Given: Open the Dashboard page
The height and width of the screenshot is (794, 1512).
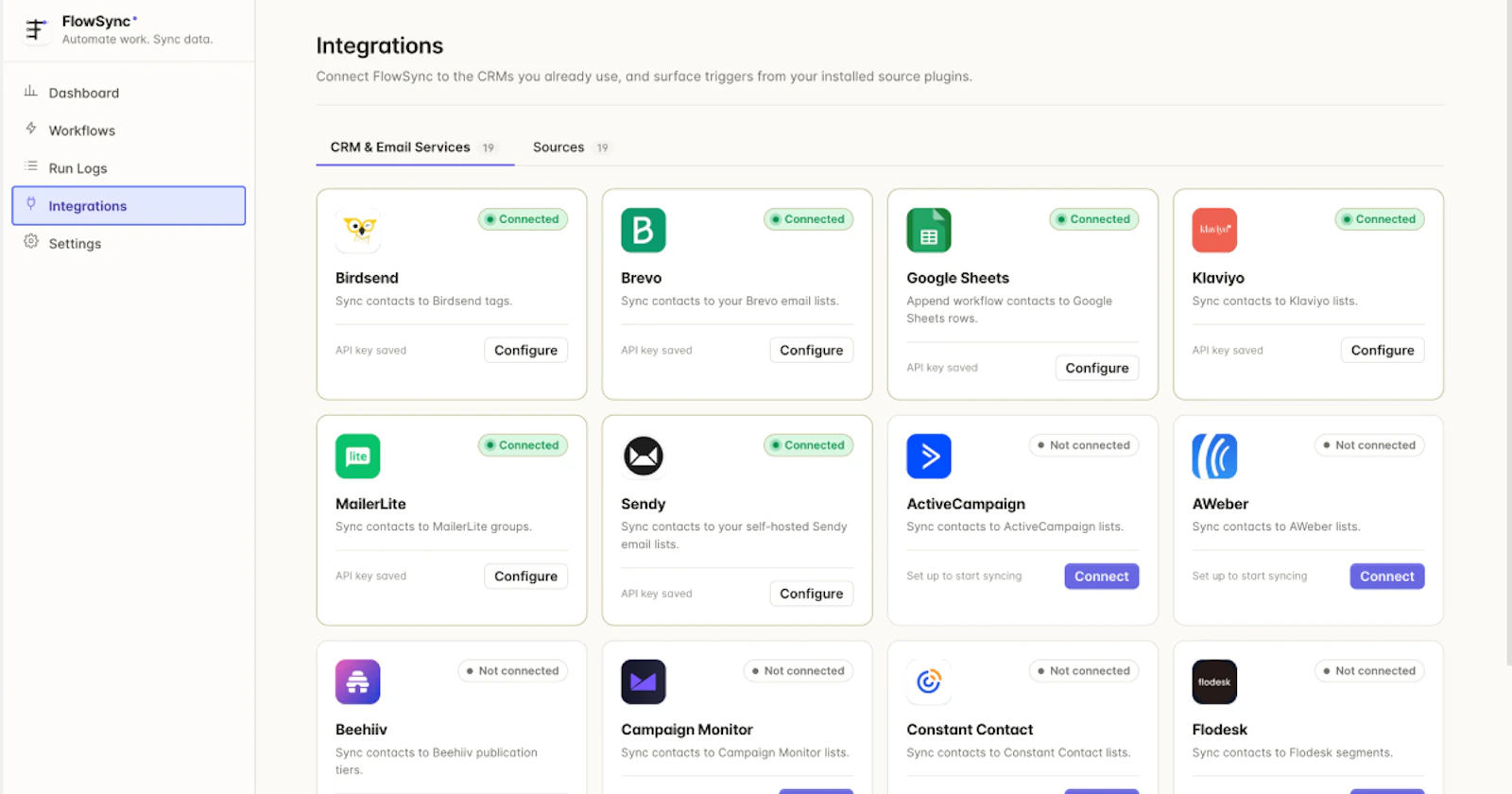Looking at the screenshot, I should pos(129,93).
